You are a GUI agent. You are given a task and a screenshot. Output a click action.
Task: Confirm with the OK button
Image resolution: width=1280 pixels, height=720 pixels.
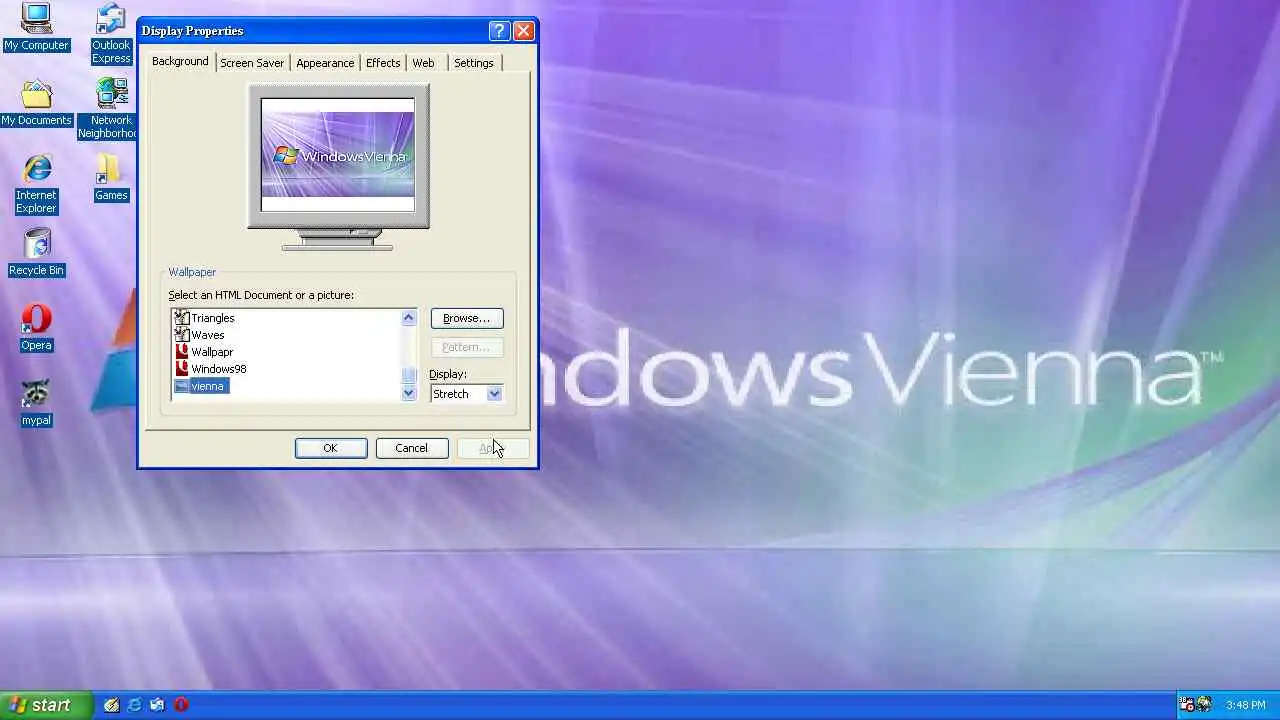coord(331,448)
